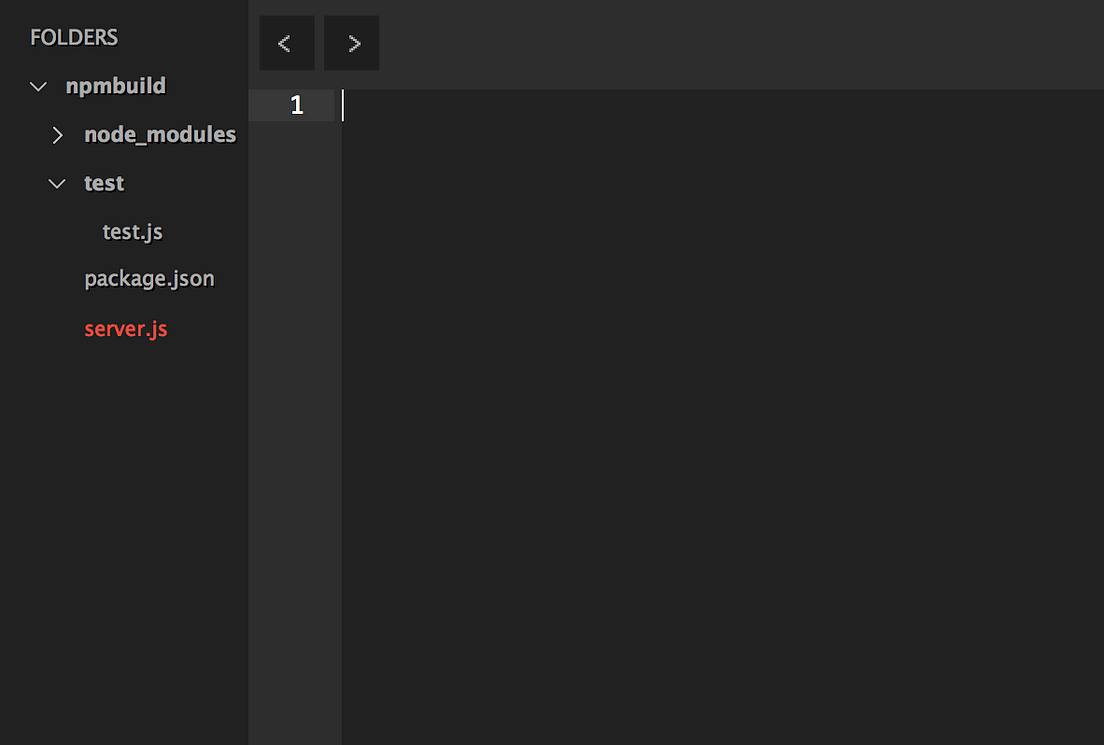Select the test folder label
This screenshot has width=1104, height=745.
pyautogui.click(x=103, y=183)
